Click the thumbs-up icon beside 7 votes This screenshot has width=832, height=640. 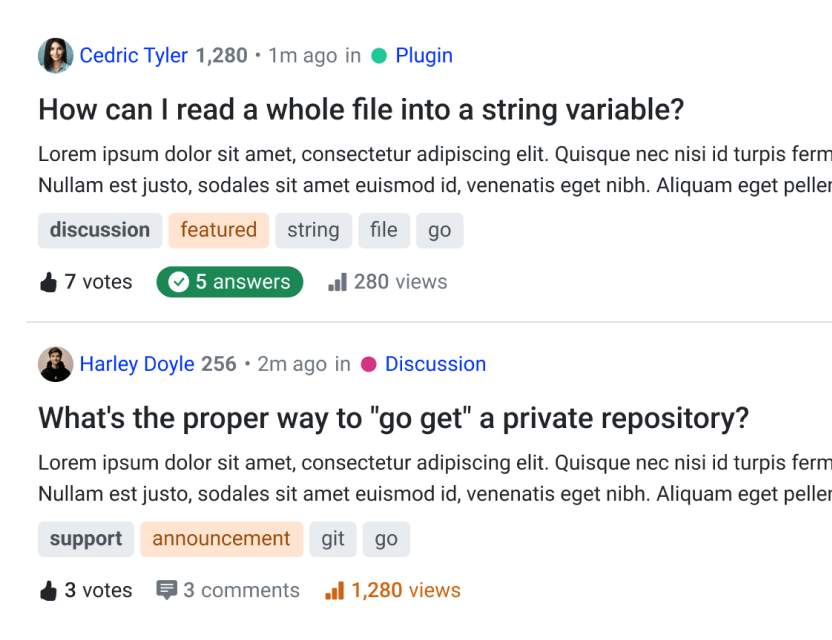click(48, 283)
